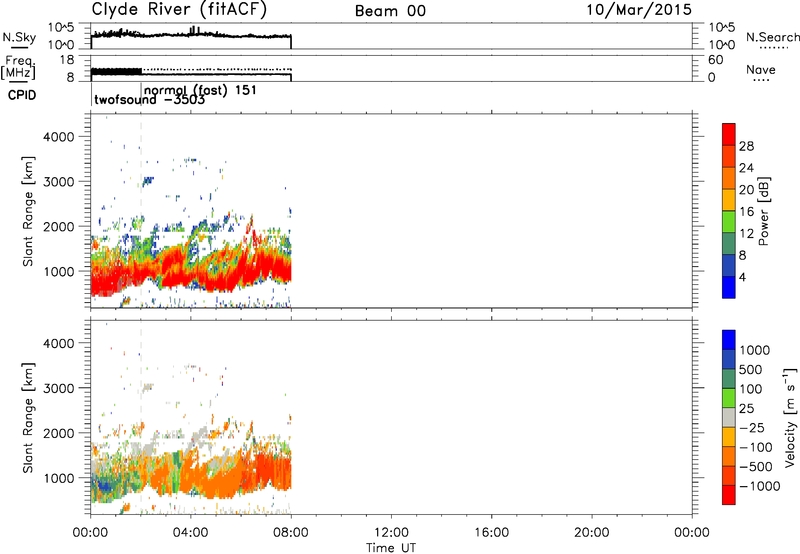Select the red top segment of Power colorbar

tap(729, 135)
